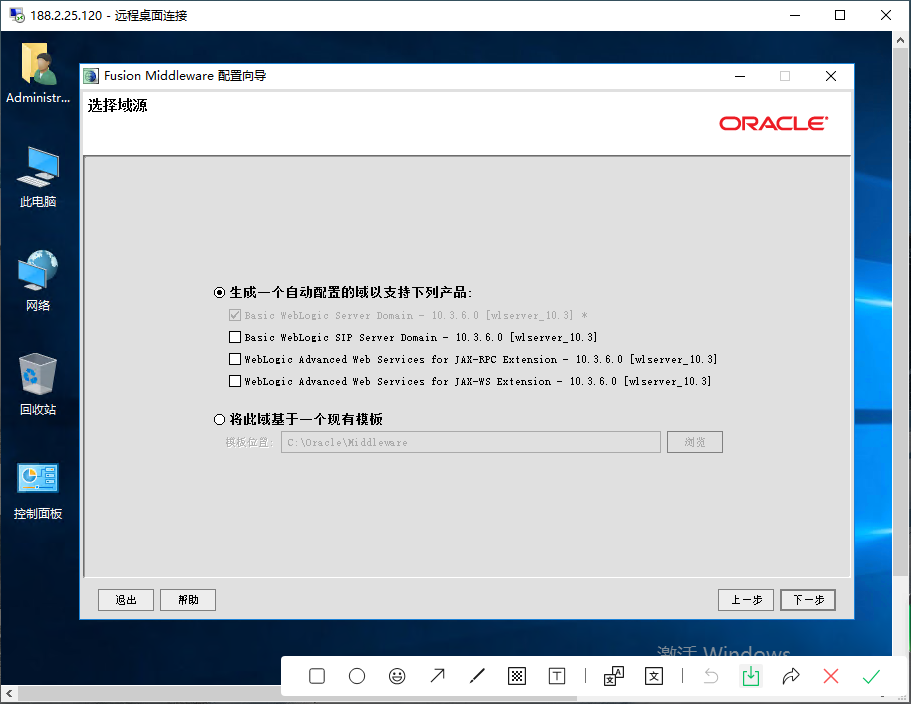This screenshot has height=704, width=911.
Task: Select the mosaic blur tool
Action: 517,676
